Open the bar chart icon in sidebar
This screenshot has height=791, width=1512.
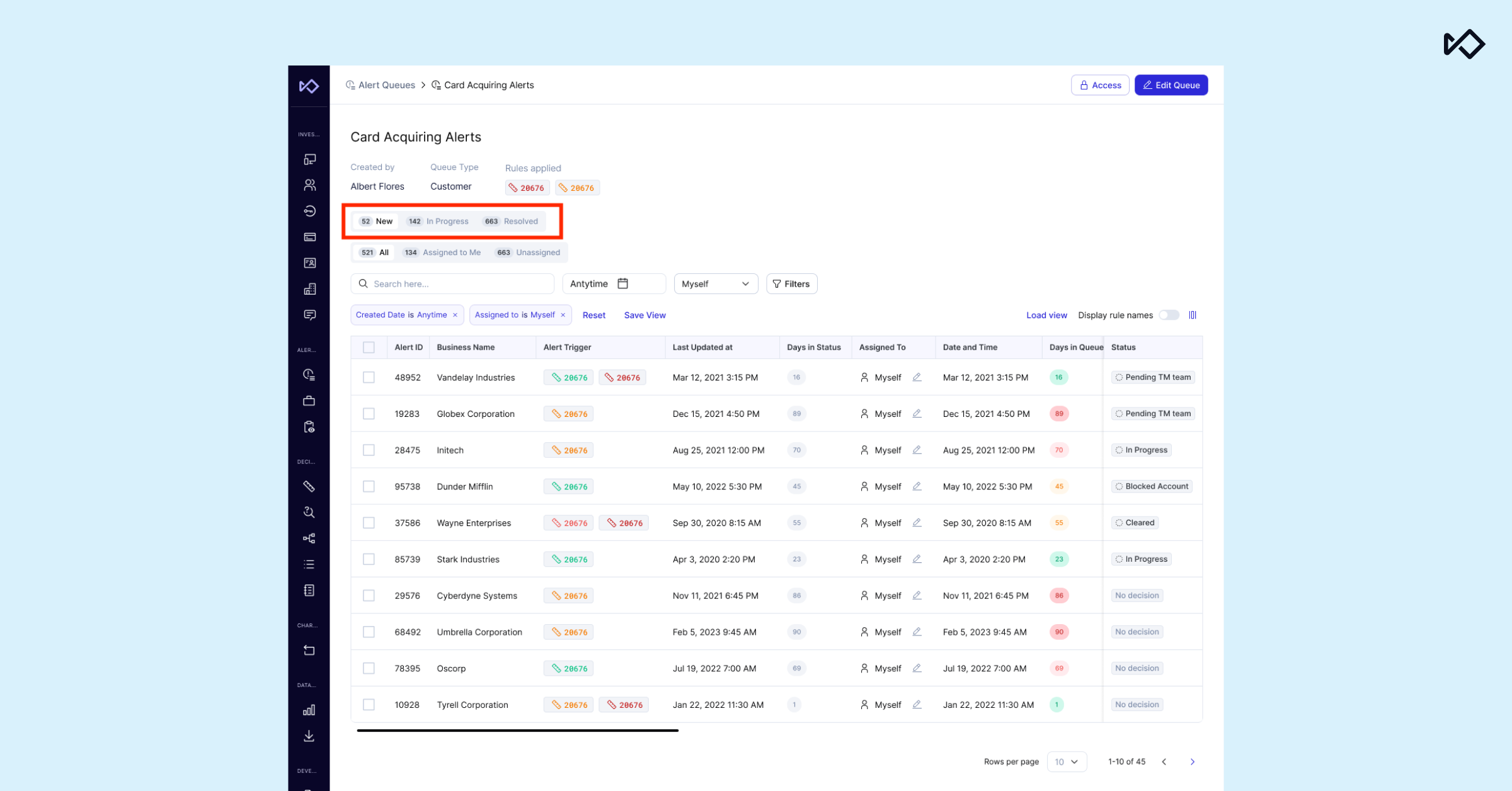(309, 710)
